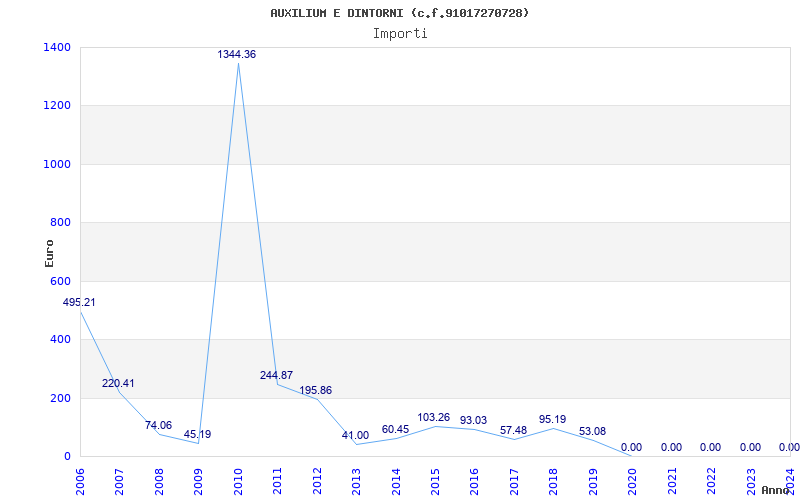Click the 2016 year tick label
Viewport: 800px width, 500px height.
tap(475, 482)
